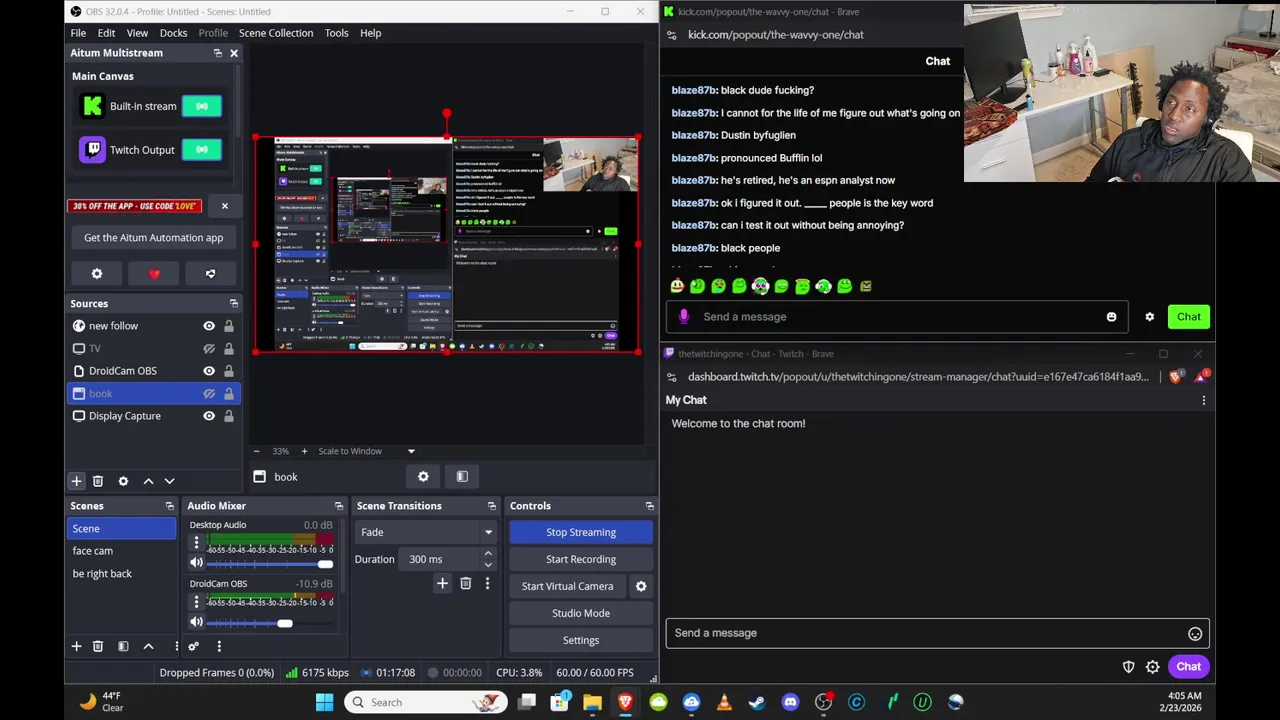1280x720 pixels.
Task: Open the transition three-dot properties menu
Action: pos(487,584)
